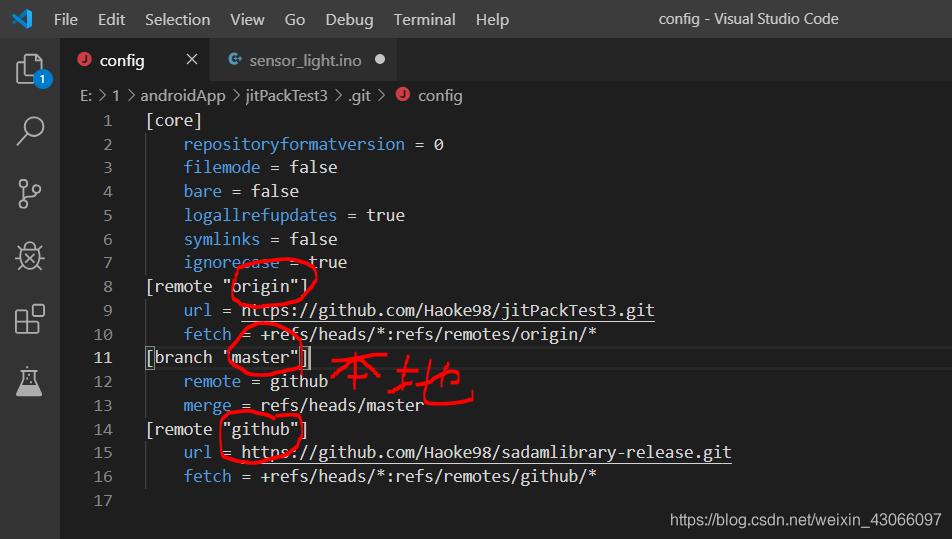Click the .git breadcrumb
This screenshot has width=952, height=539.
[x=359, y=96]
